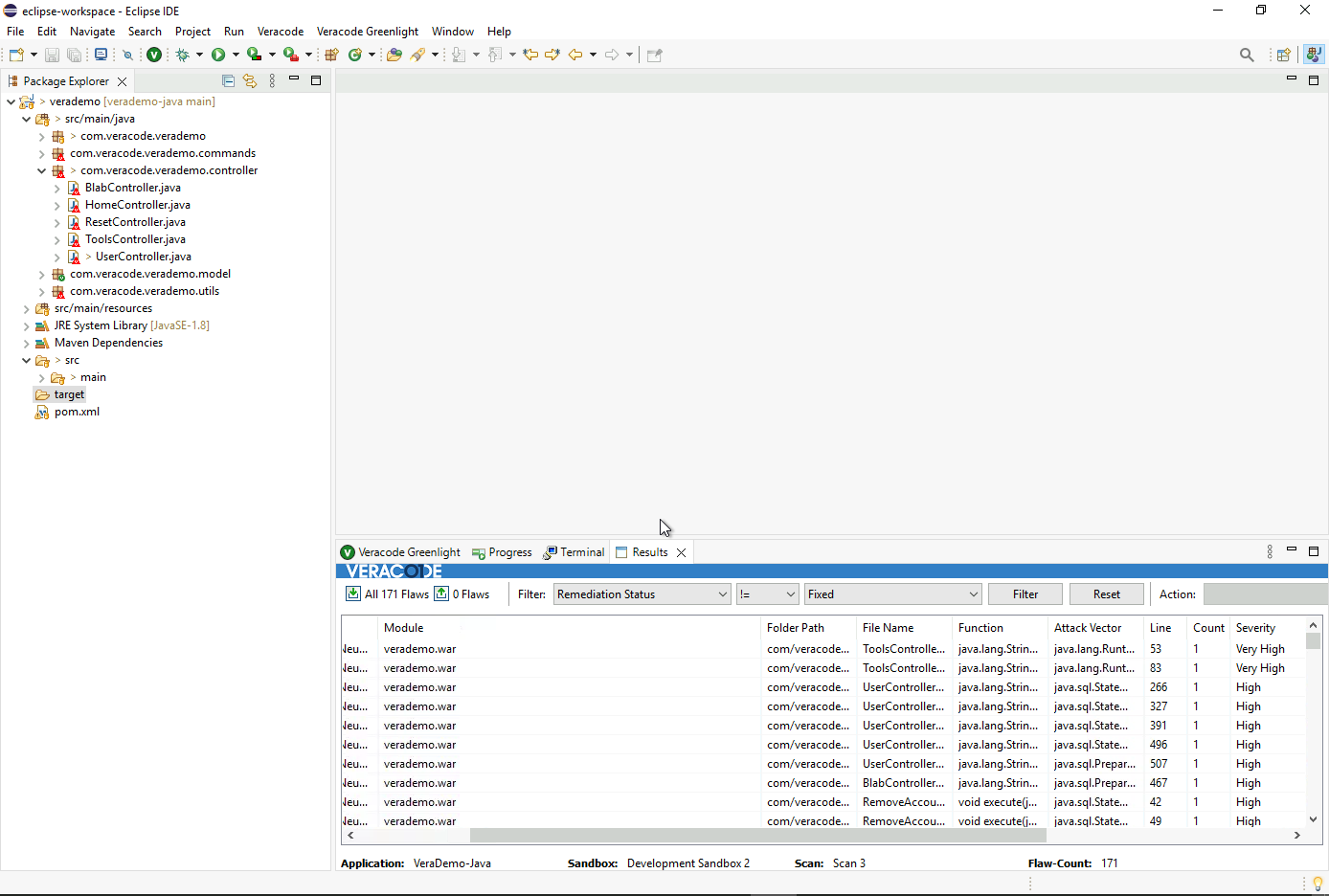Image resolution: width=1329 pixels, height=896 pixels.
Task: Launch Debug with the bug icon
Action: tap(183, 55)
